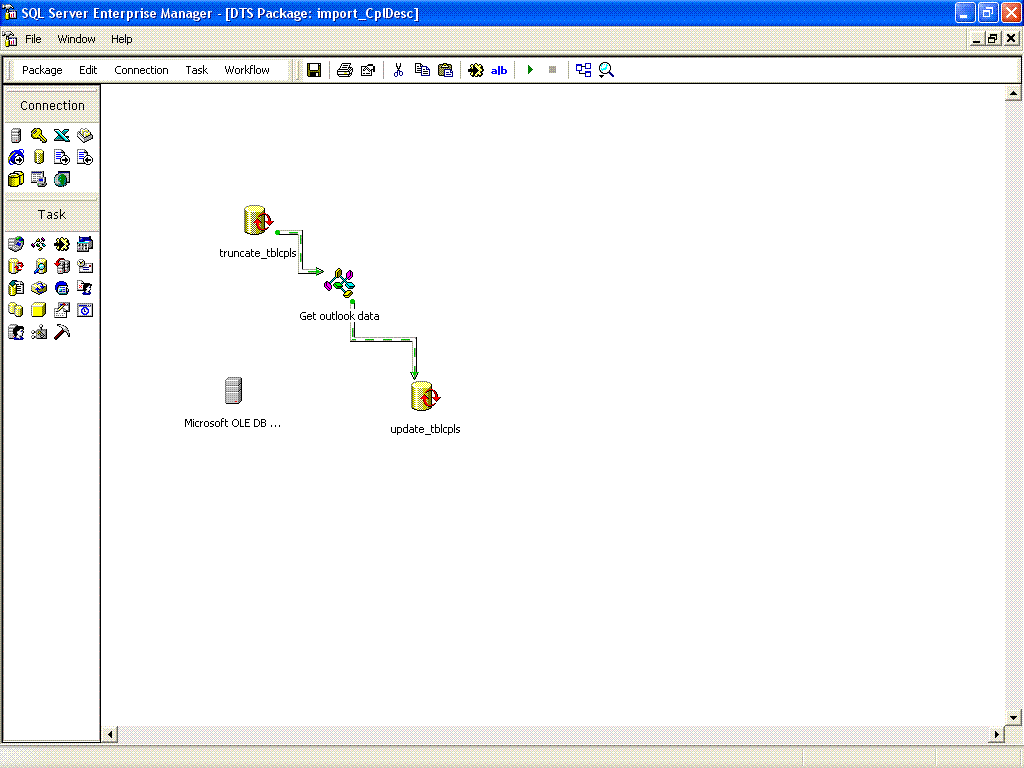This screenshot has height=768, width=1024.
Task: Select the Data Driven Query task
Action: (39, 266)
